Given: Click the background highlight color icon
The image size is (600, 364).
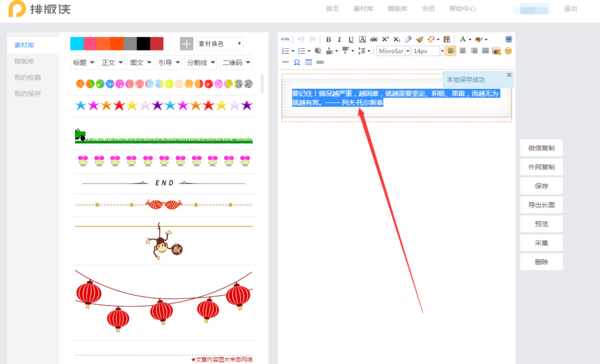Looking at the screenshot, I should (479, 39).
